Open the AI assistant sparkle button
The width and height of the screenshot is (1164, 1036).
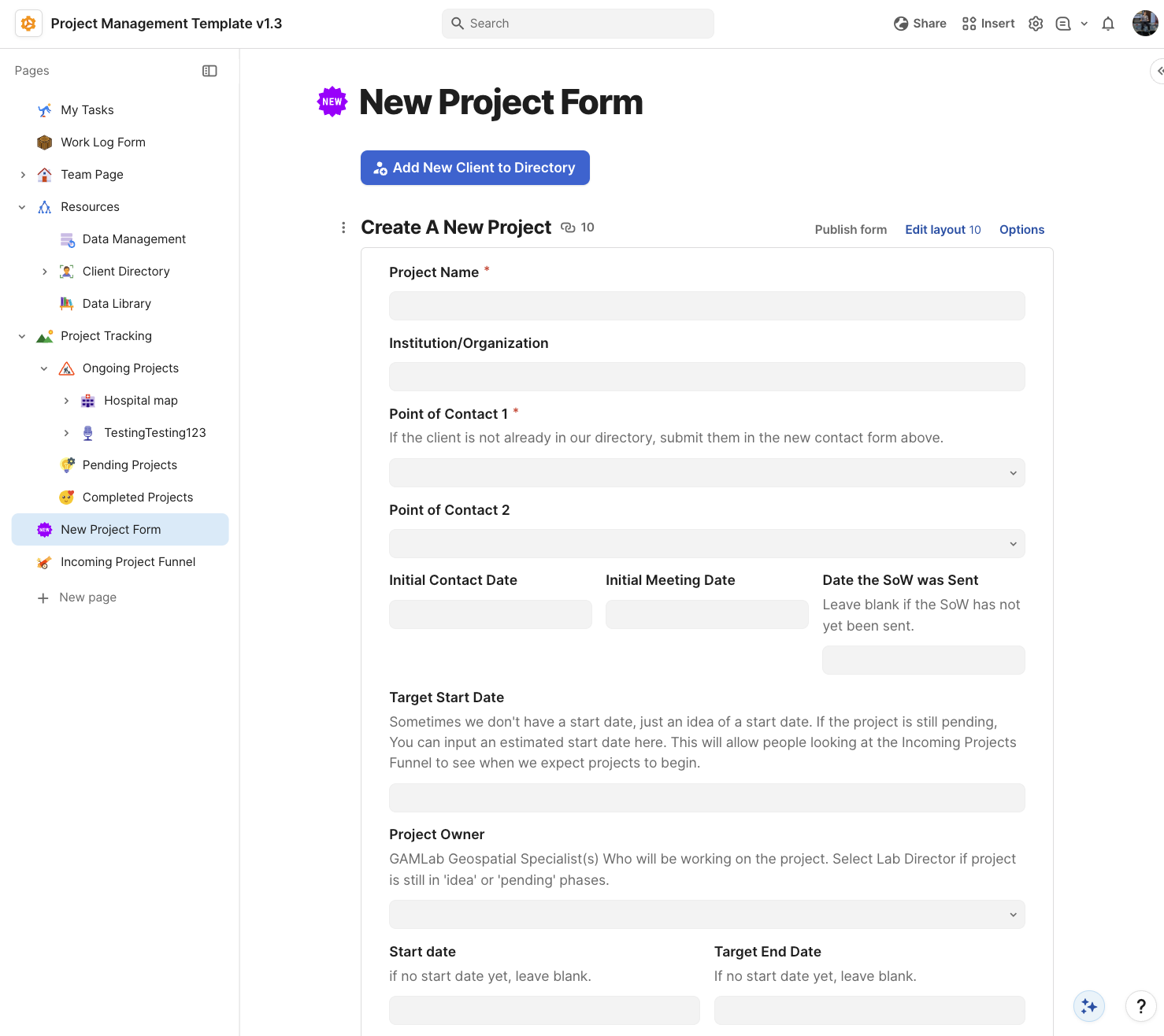pos(1088,1006)
